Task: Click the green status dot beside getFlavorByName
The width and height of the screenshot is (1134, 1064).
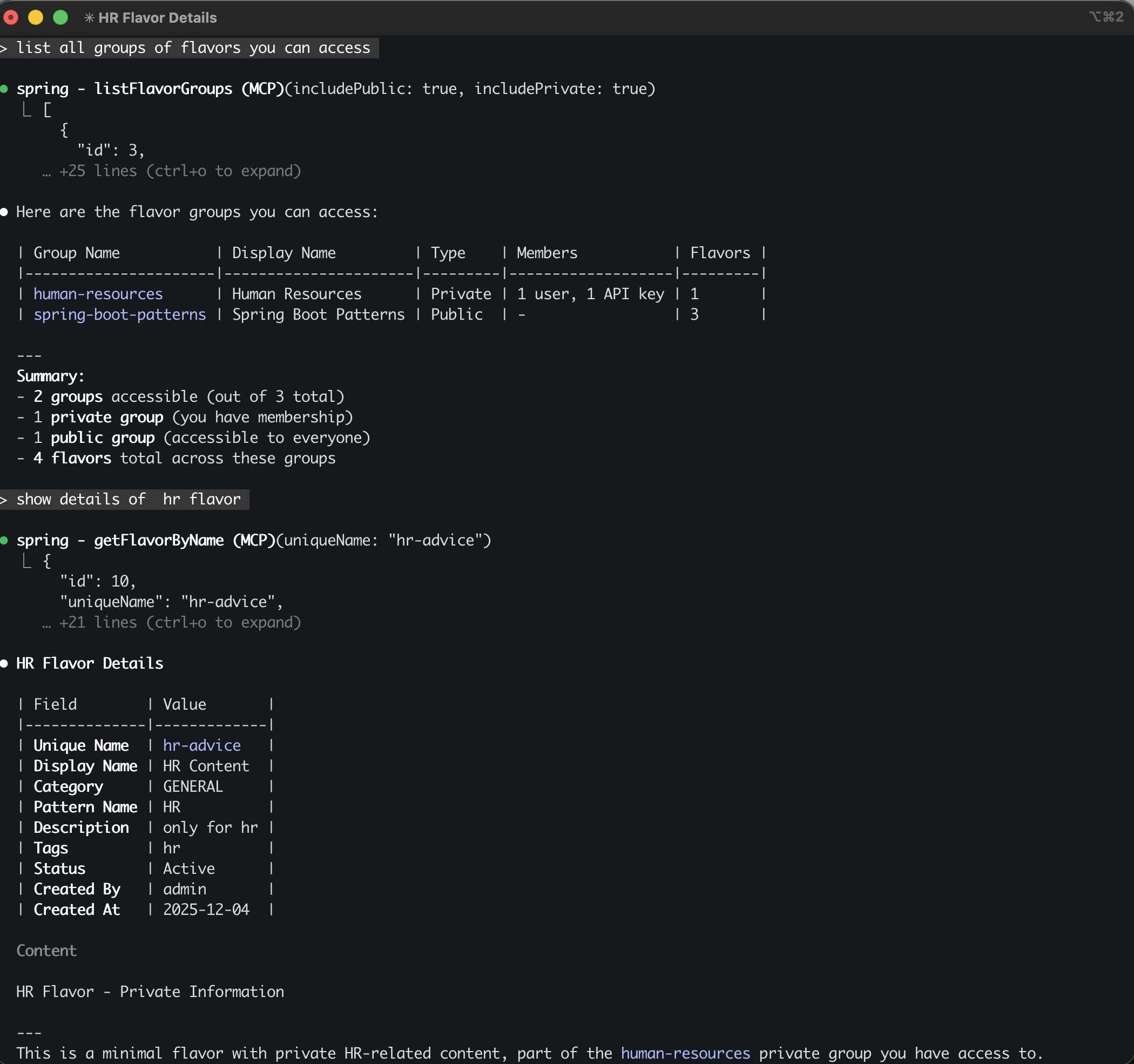Action: [4, 540]
